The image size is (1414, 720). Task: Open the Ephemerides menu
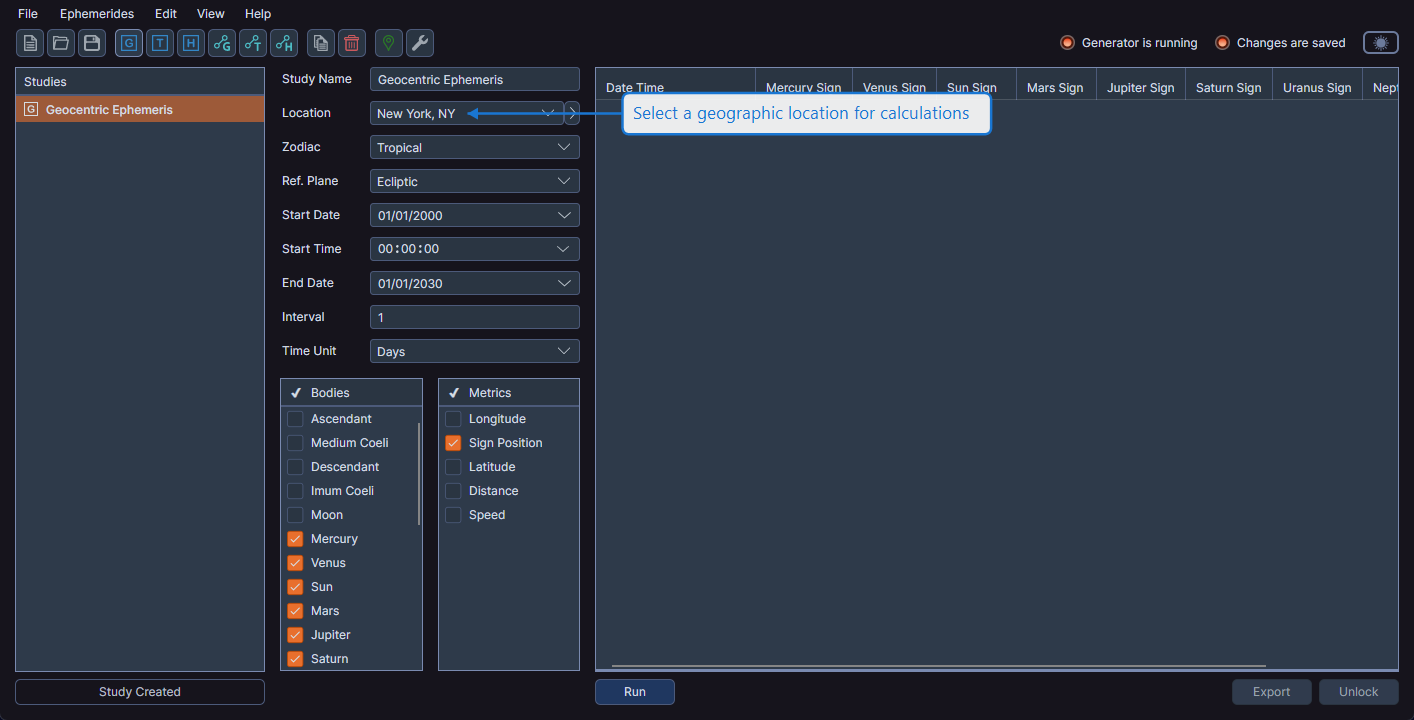(x=96, y=13)
